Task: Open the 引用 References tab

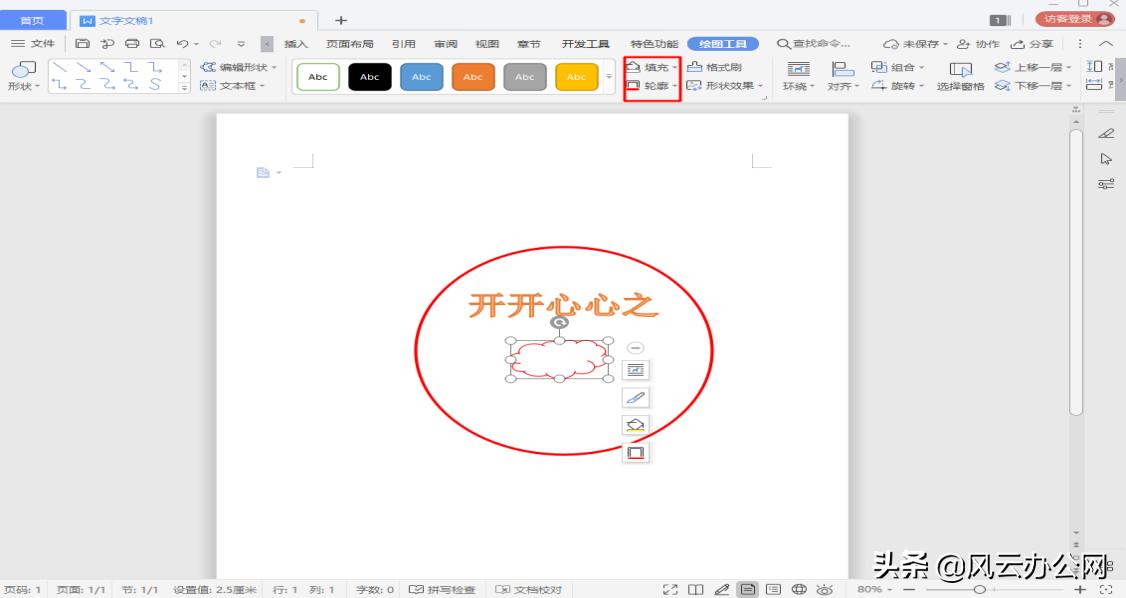Action: click(404, 44)
